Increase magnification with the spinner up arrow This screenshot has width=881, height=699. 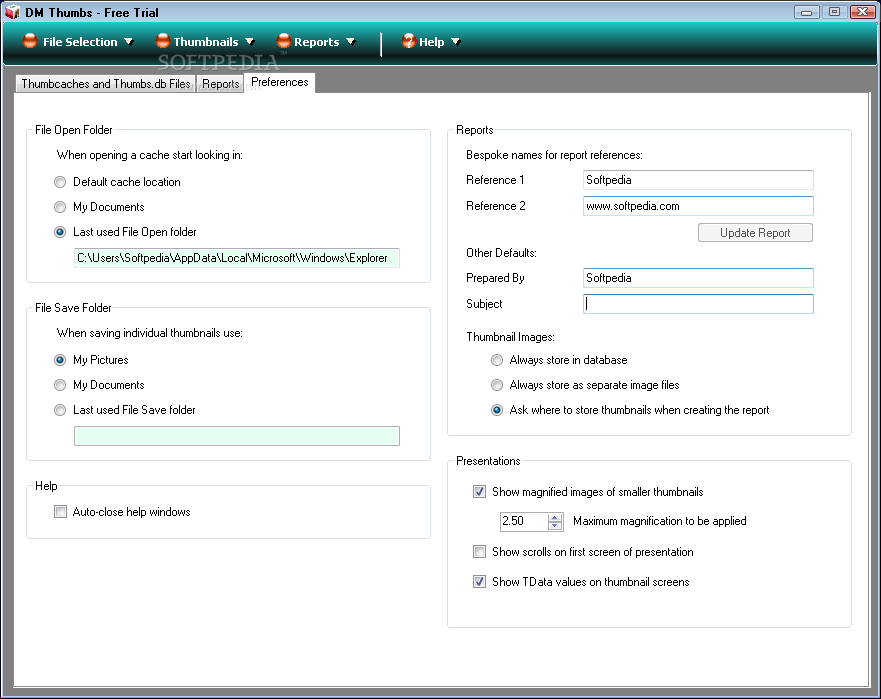555,518
